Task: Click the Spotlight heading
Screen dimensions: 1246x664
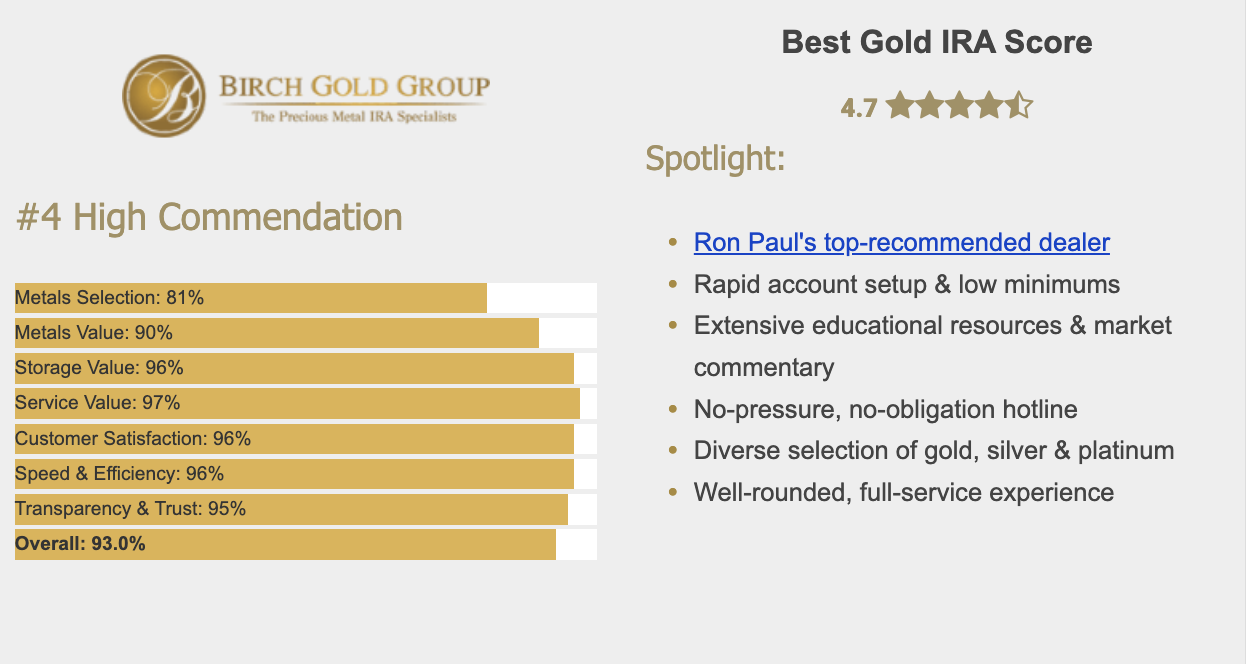Action: point(715,159)
